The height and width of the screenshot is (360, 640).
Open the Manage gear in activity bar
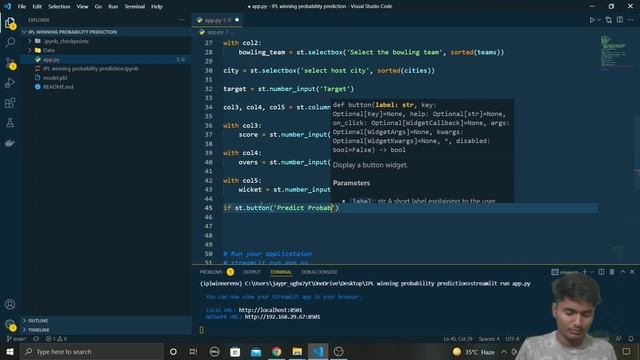coord(10,325)
